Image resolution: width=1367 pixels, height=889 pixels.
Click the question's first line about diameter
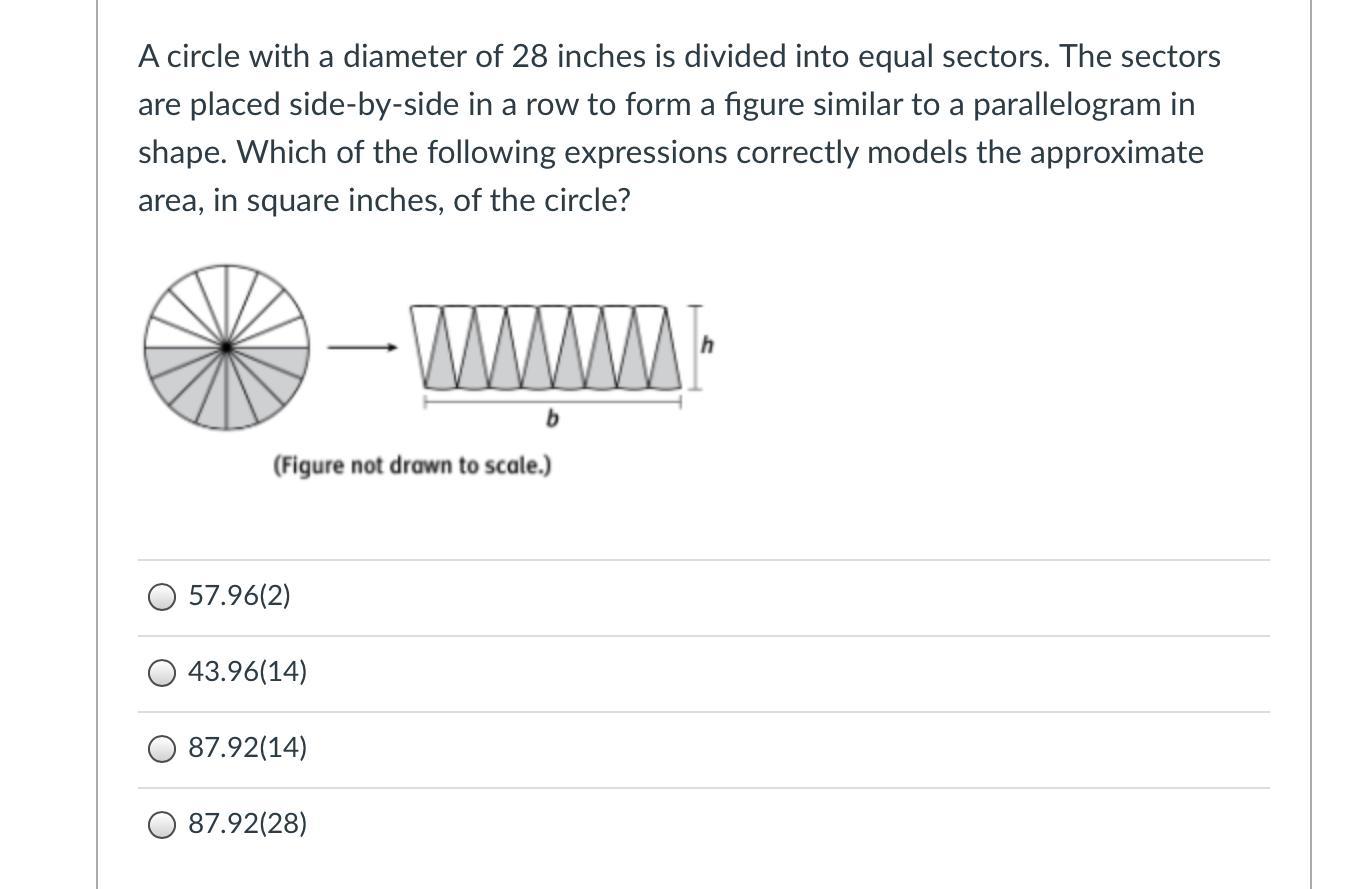pos(679,56)
